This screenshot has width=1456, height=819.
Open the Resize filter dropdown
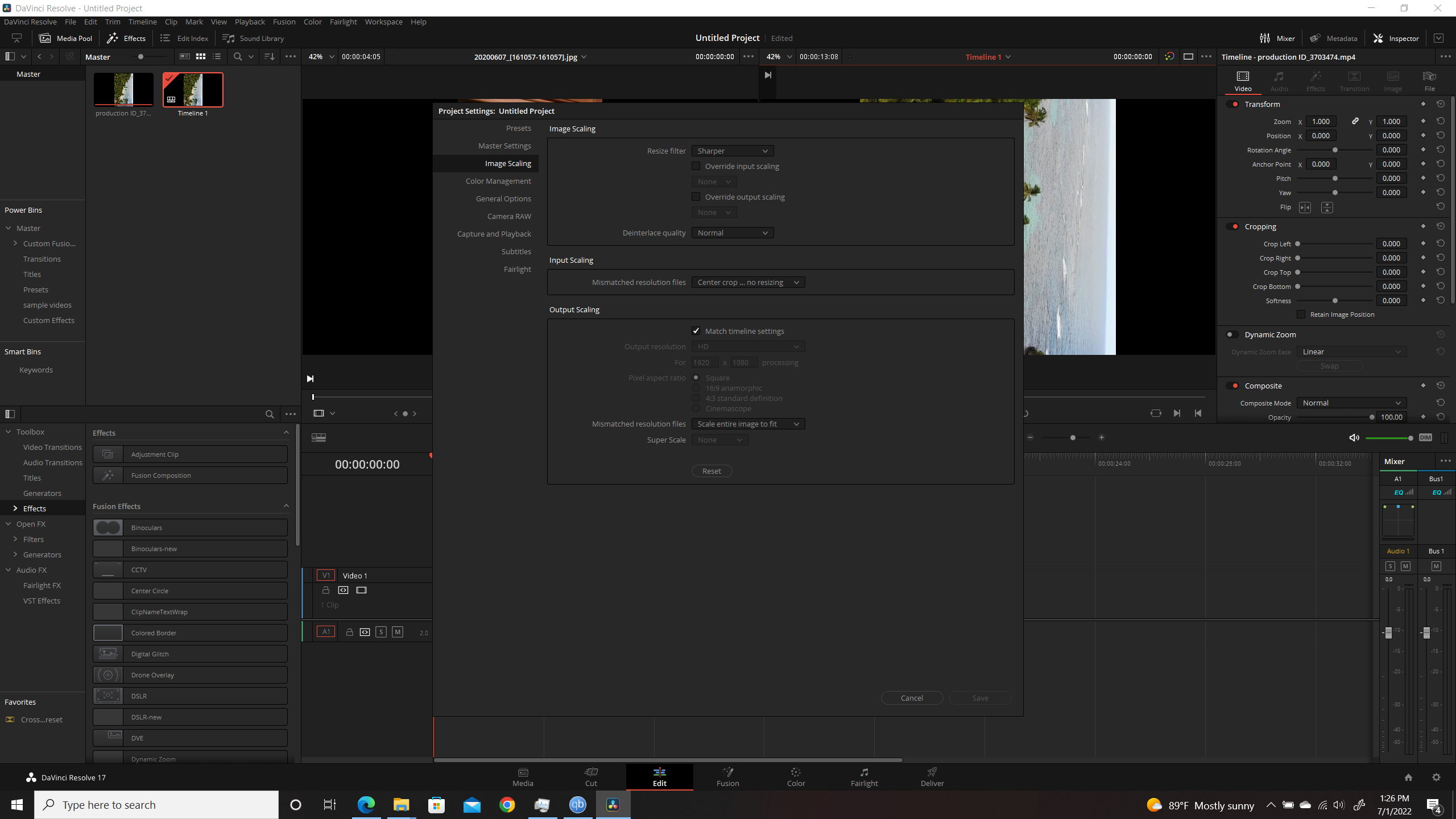(x=733, y=151)
